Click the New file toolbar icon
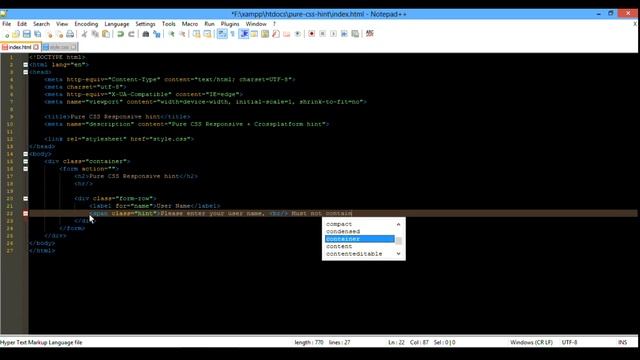Screen dimensions: 640x360 [6, 34]
